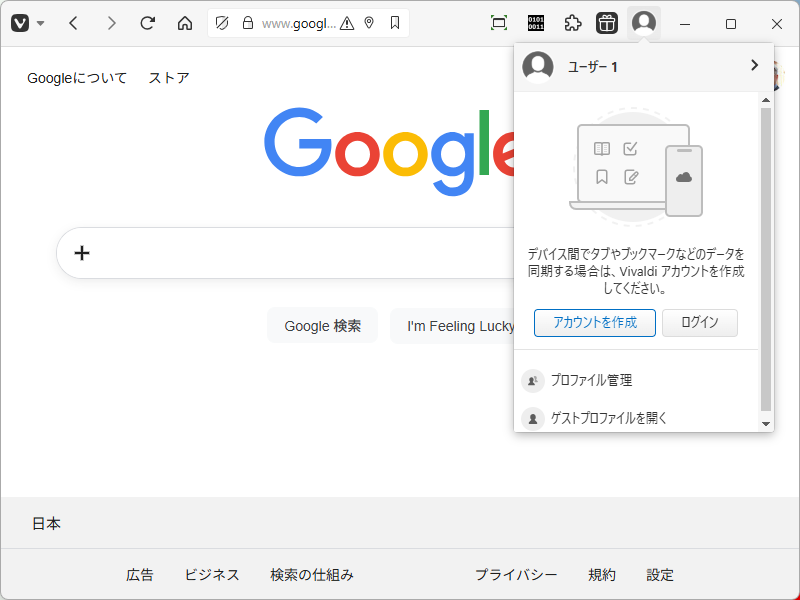
Task: Open 検索の仕組み footer link
Action: tap(312, 575)
